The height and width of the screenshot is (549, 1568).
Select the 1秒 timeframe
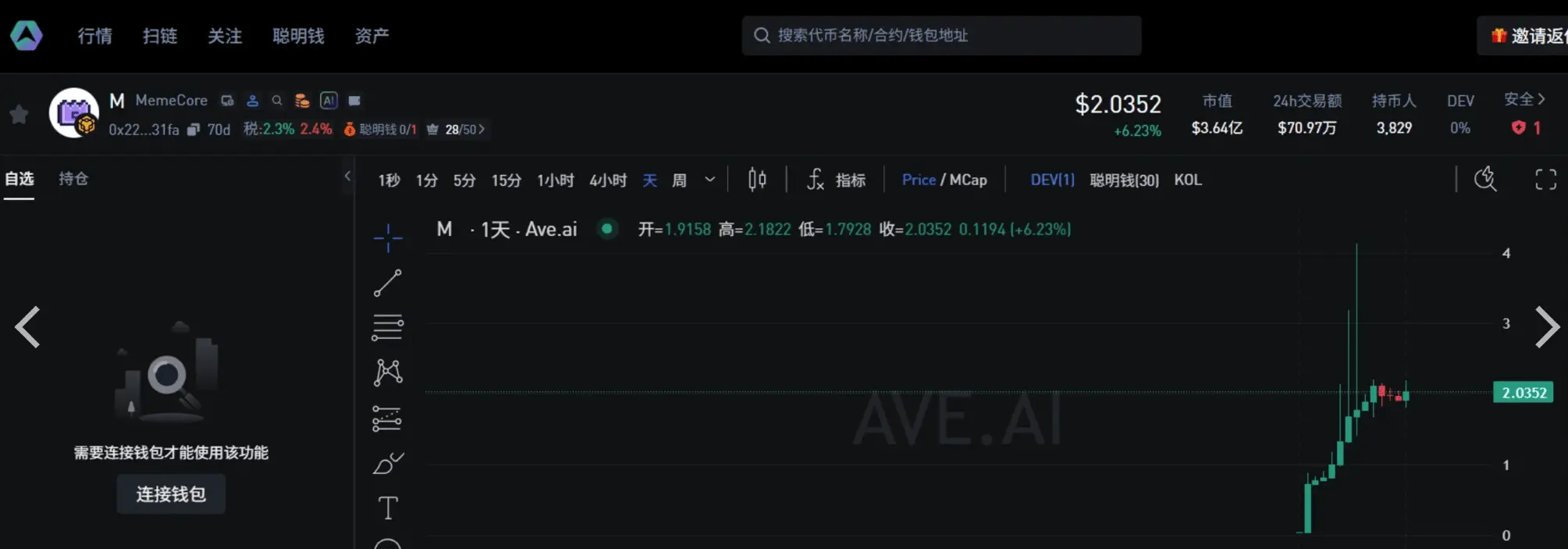click(389, 180)
